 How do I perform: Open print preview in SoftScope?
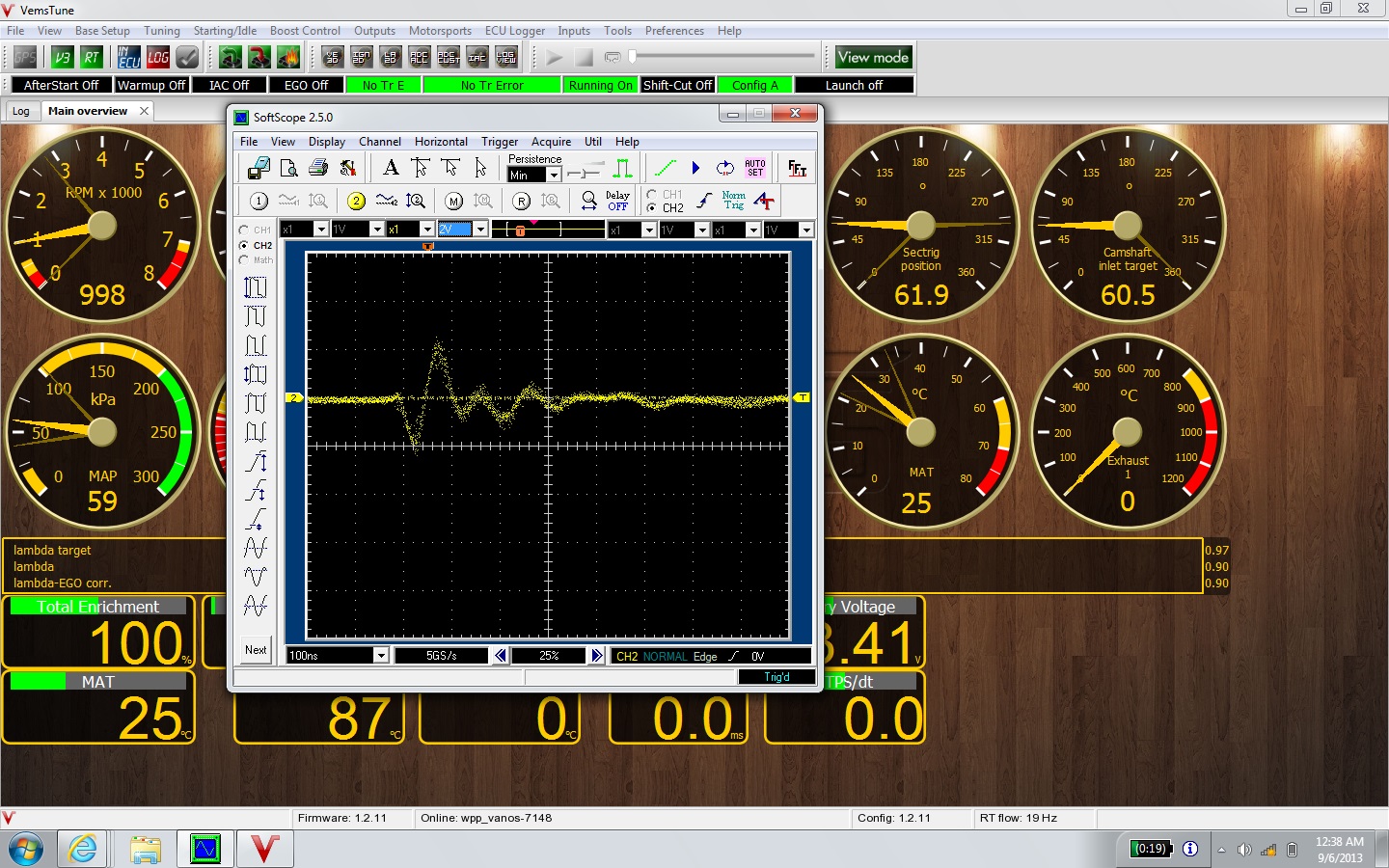tap(288, 169)
